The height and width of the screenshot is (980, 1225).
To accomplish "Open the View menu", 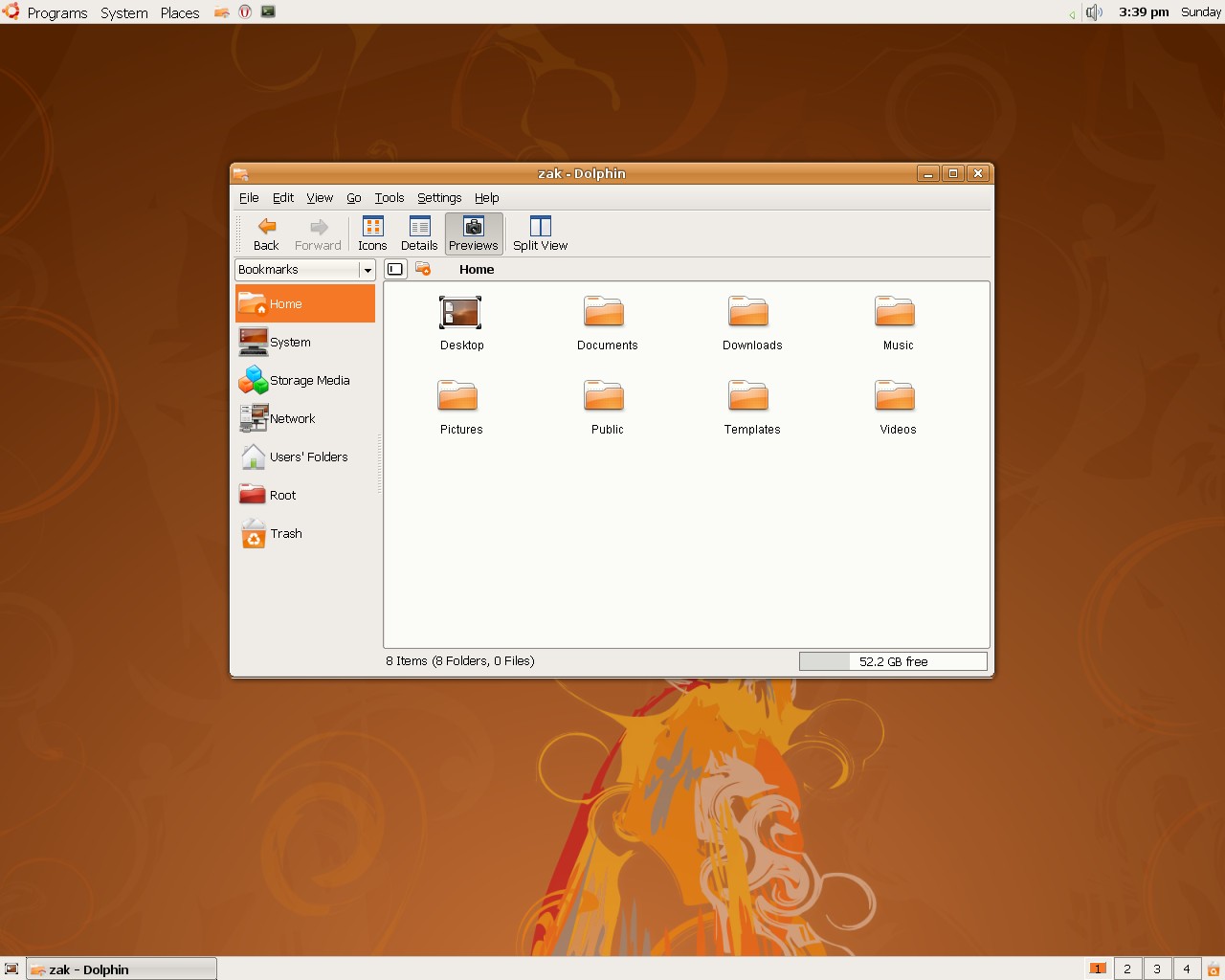I will (320, 198).
